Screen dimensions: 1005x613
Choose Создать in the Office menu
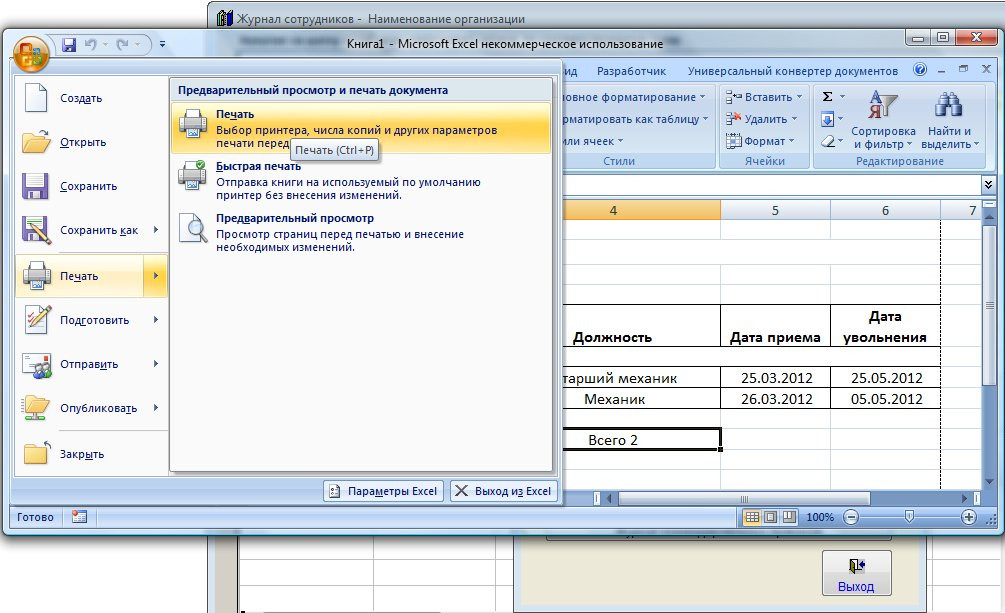92,98
